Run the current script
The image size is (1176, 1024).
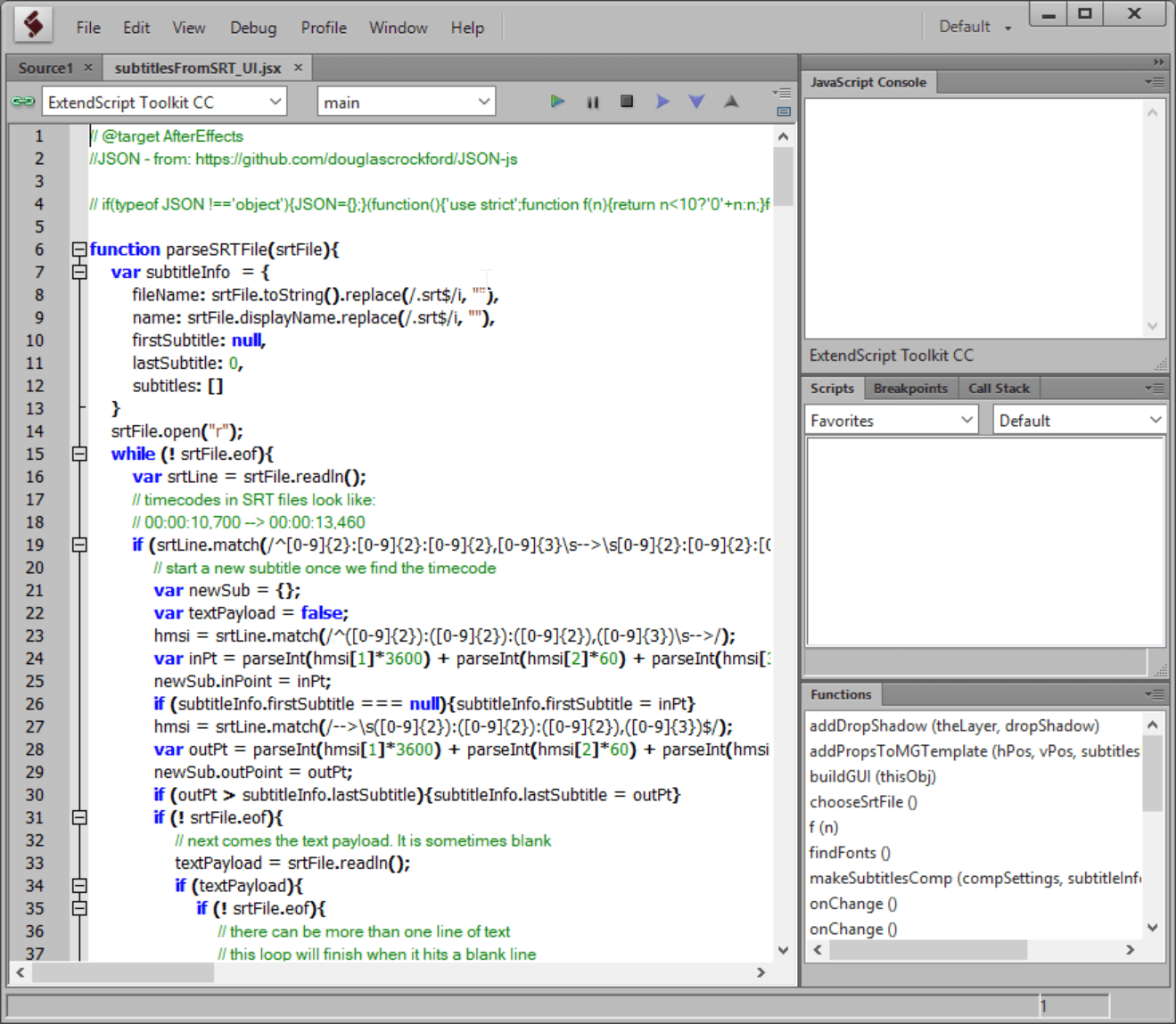pos(557,101)
